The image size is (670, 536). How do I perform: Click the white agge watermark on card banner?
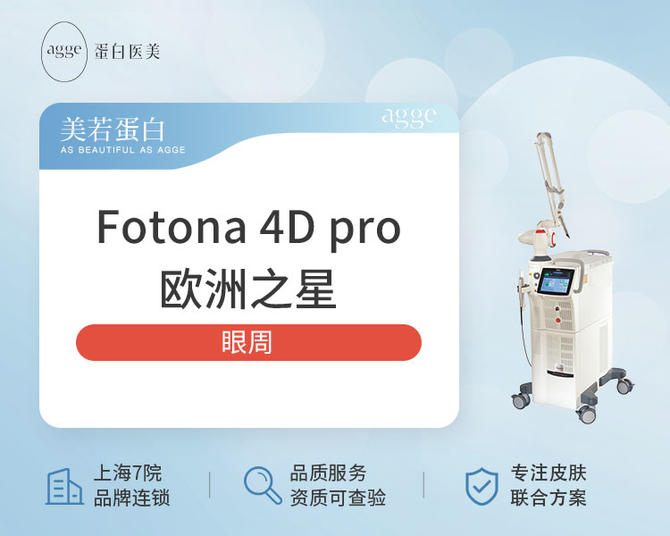[x=409, y=117]
